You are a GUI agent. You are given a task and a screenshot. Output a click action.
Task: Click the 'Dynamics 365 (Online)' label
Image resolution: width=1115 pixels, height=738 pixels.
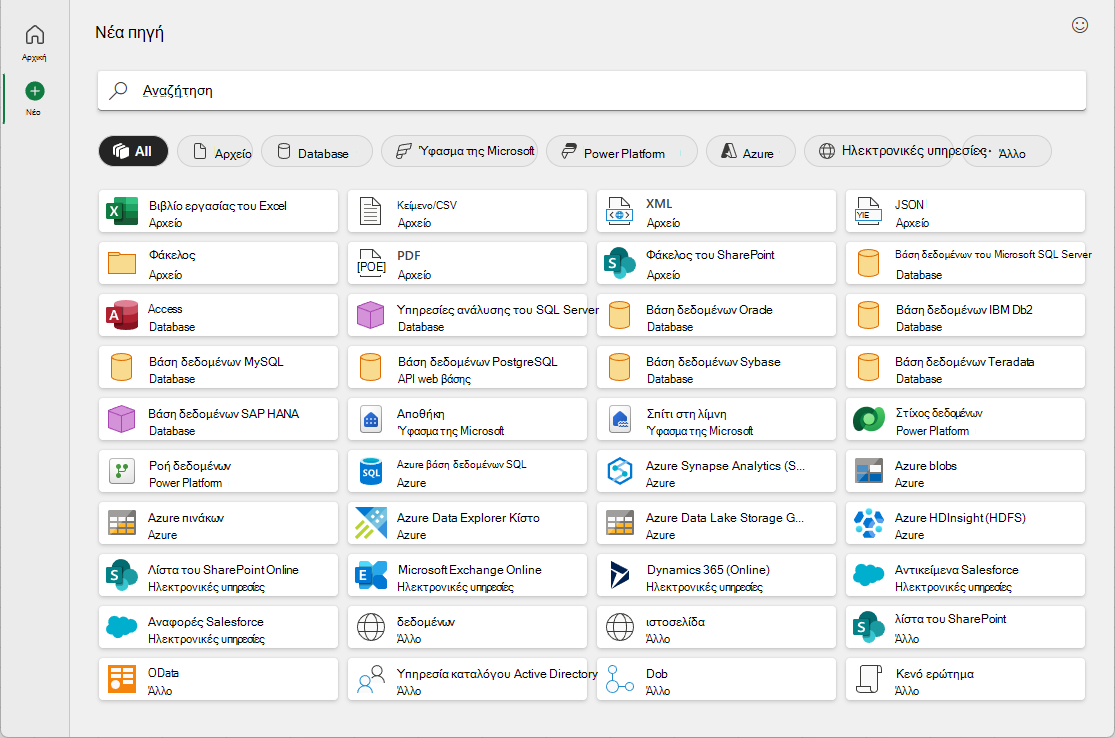coord(708,569)
